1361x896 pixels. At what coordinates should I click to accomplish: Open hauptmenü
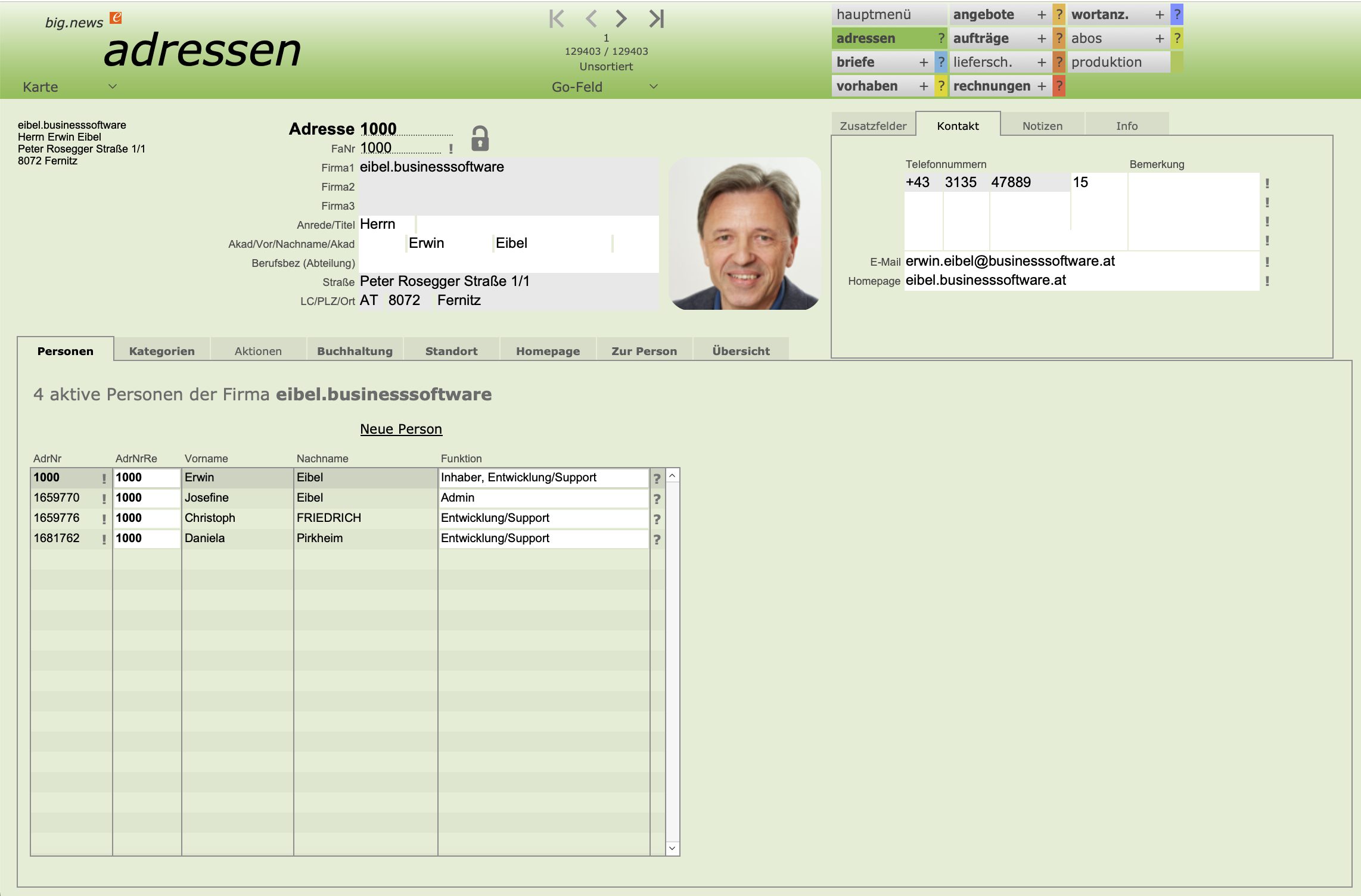tap(889, 14)
